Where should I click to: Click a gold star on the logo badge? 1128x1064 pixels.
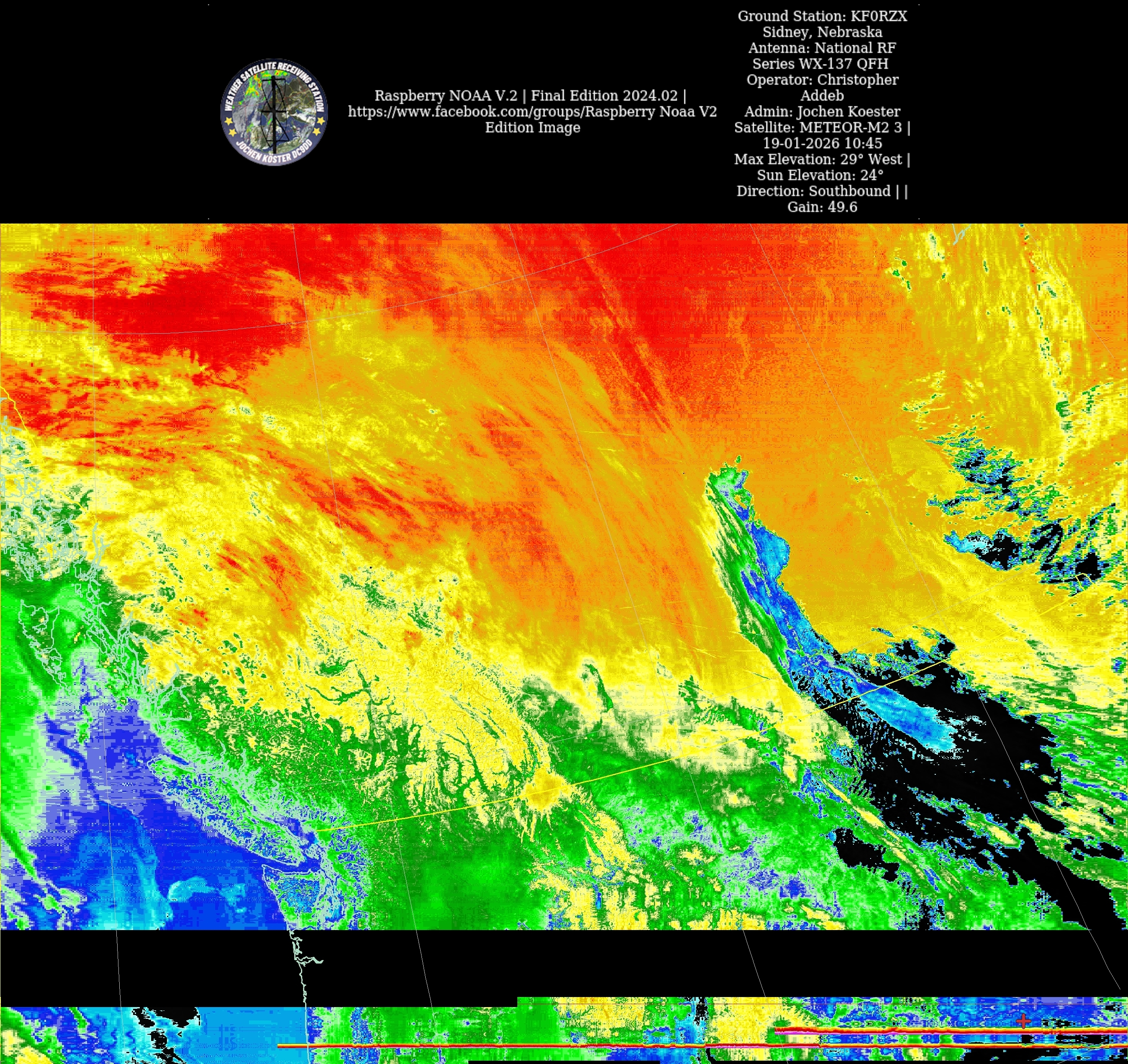pos(229,121)
